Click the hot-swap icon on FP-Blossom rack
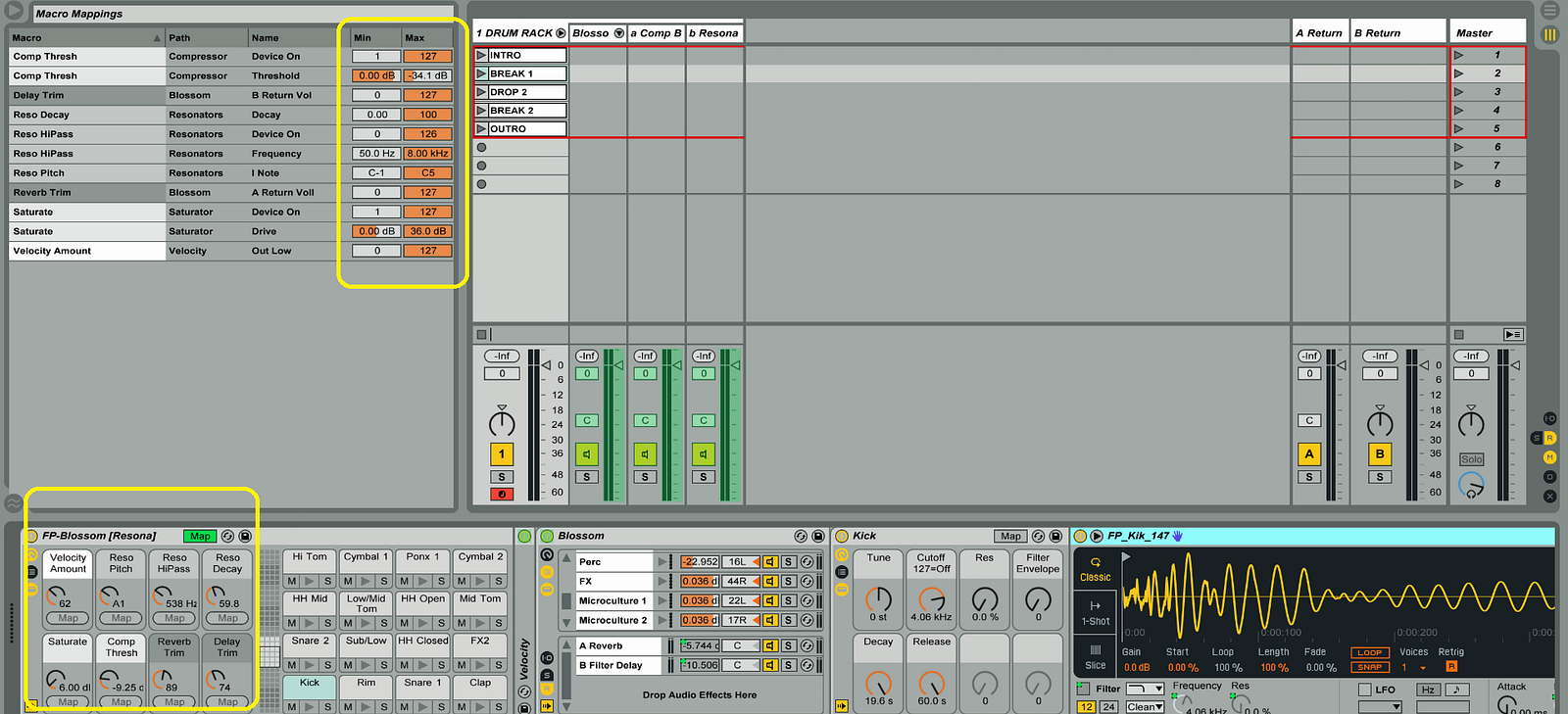 pyautogui.click(x=227, y=536)
